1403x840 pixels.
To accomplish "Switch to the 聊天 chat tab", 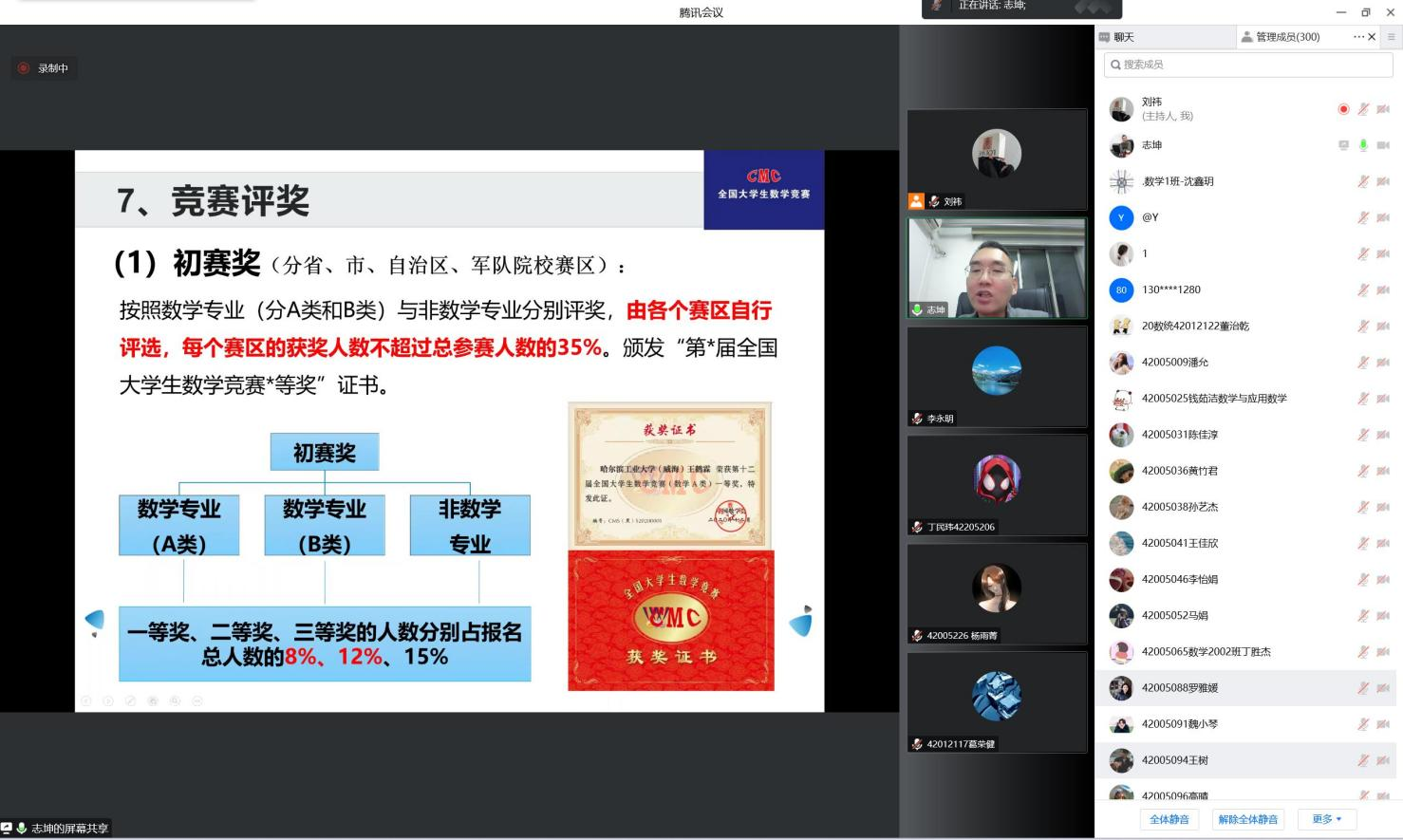I will [1124, 37].
